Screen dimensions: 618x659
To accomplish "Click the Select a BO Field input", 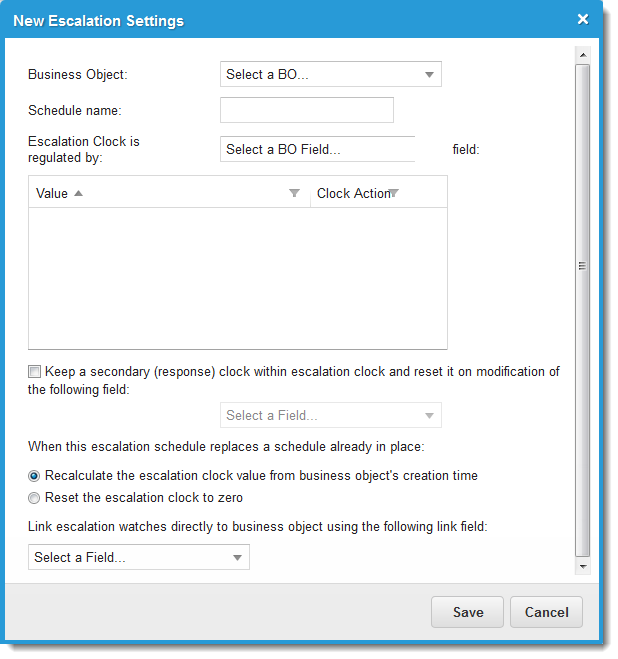I will pyautogui.click(x=317, y=149).
